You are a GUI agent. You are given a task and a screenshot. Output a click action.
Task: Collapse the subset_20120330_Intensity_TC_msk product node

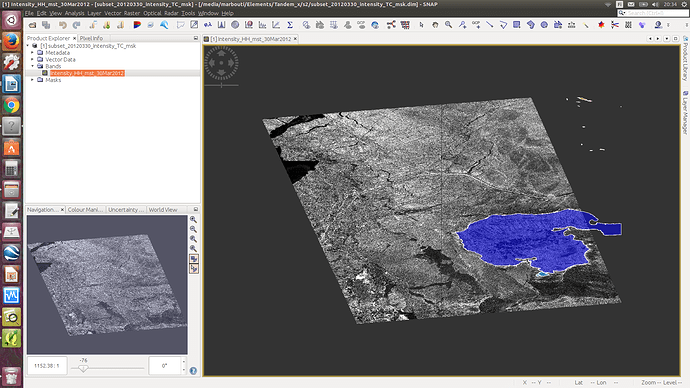click(x=28, y=46)
